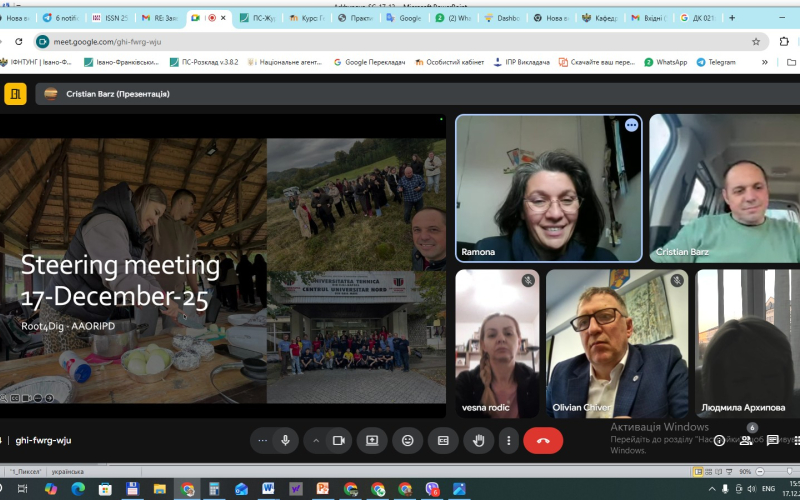Image resolution: width=800 pixels, height=500 pixels.
Task: Click the yellow icon beside the presenter name
Action: (16, 94)
